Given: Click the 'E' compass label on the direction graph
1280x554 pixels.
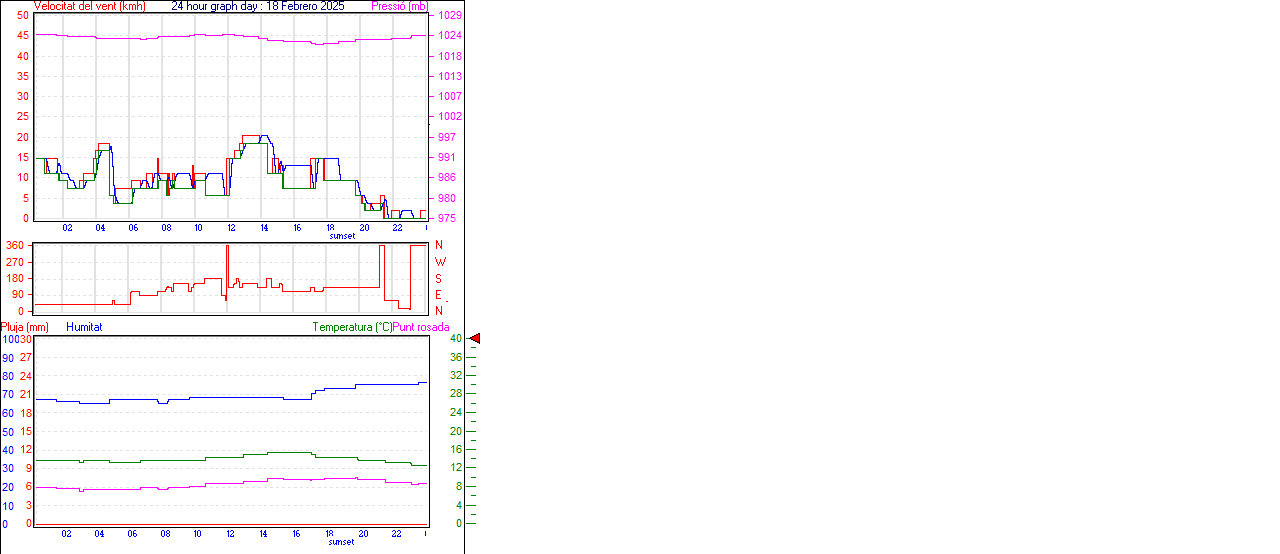Looking at the screenshot, I should pos(439,295).
